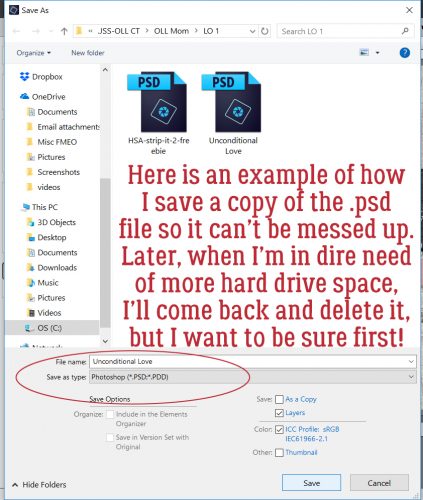Open the Help question mark icon
Screen dimensions: 423x500
pos(405,53)
